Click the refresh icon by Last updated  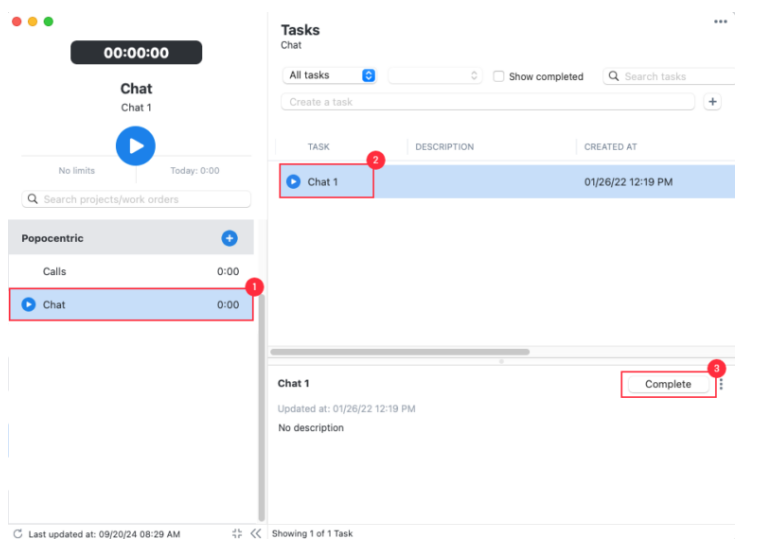pyautogui.click(x=18, y=534)
